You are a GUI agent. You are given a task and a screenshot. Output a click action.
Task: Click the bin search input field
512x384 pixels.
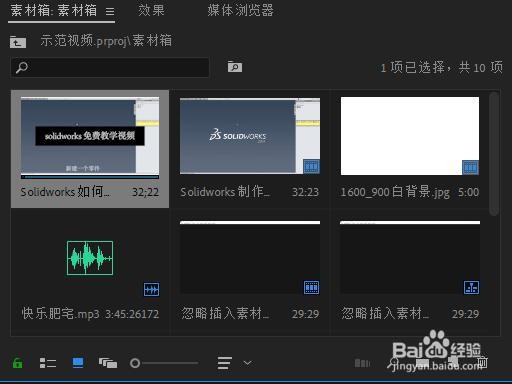110,67
